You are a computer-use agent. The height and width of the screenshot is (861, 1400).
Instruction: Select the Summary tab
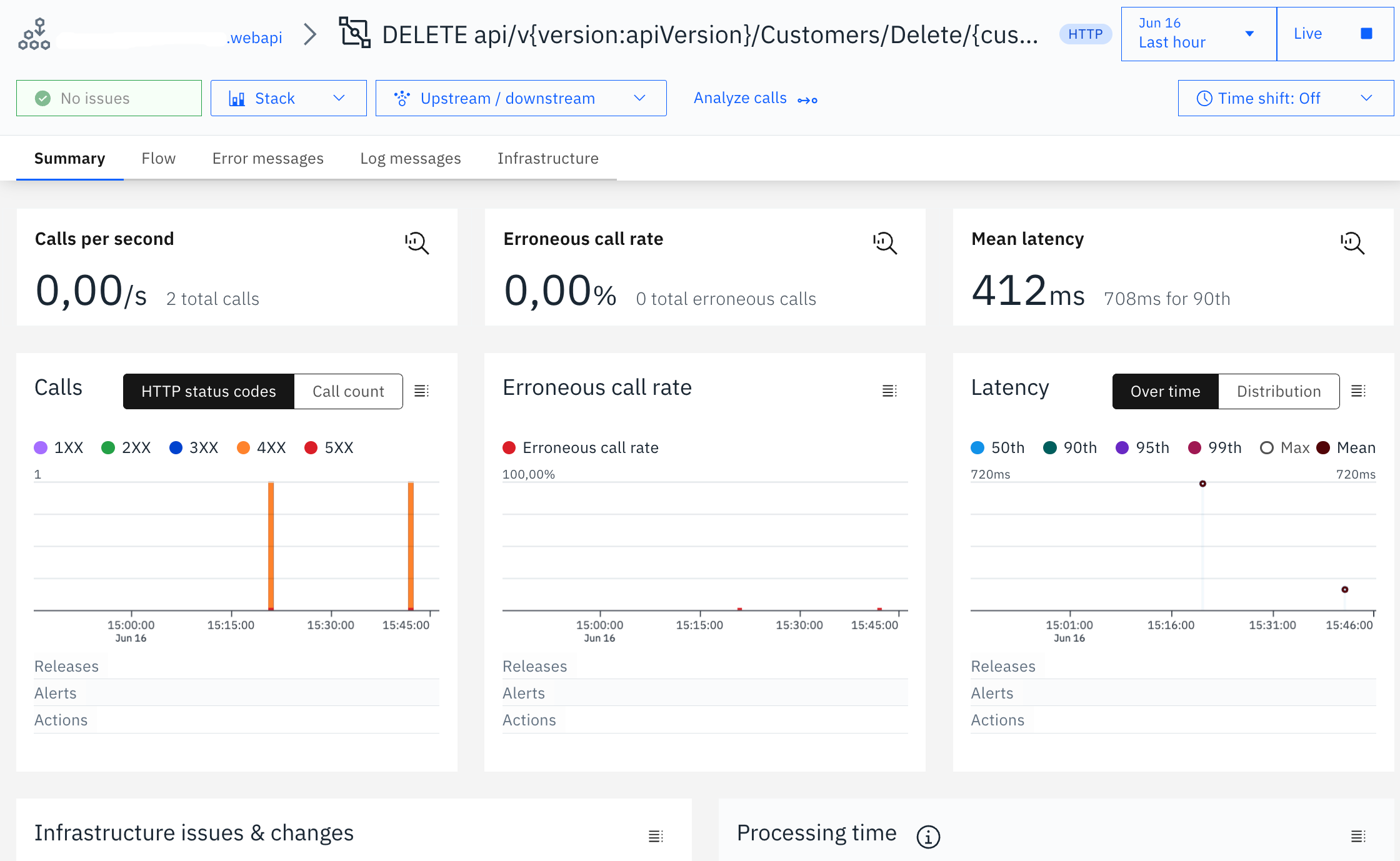(x=69, y=158)
